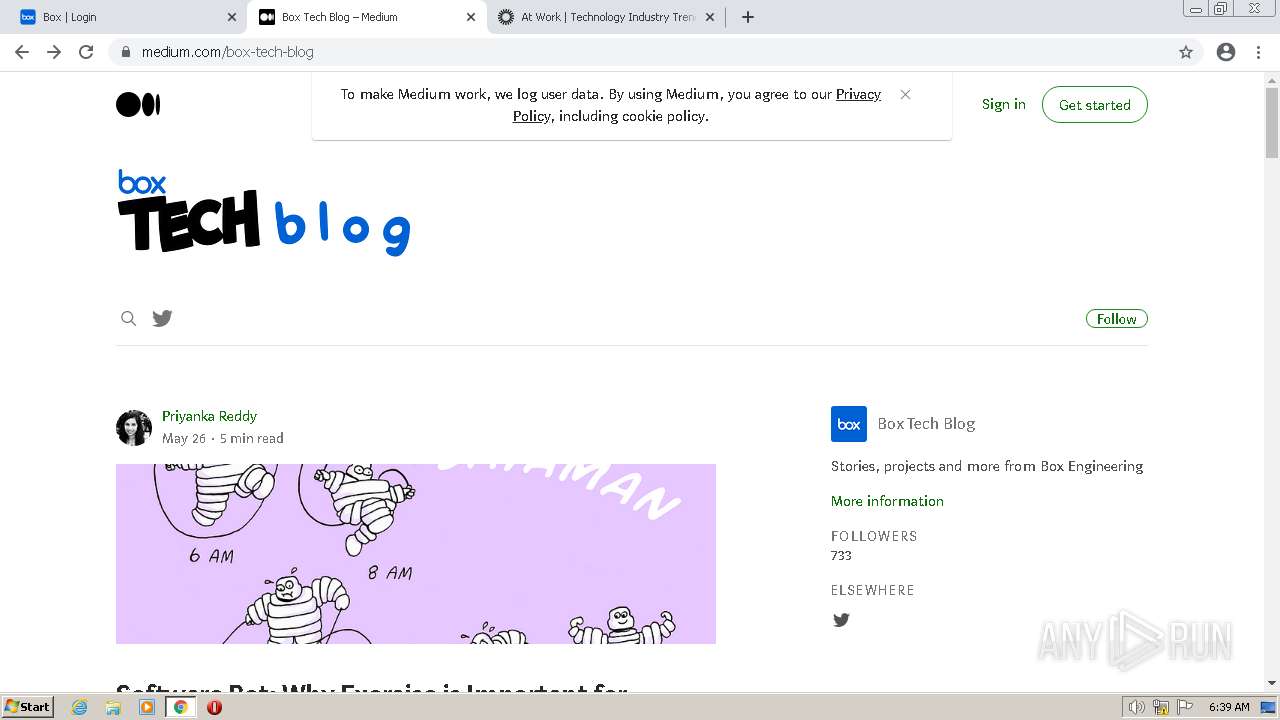Screen dimensions: 1280x720
Task: Open the More information link
Action: point(887,501)
